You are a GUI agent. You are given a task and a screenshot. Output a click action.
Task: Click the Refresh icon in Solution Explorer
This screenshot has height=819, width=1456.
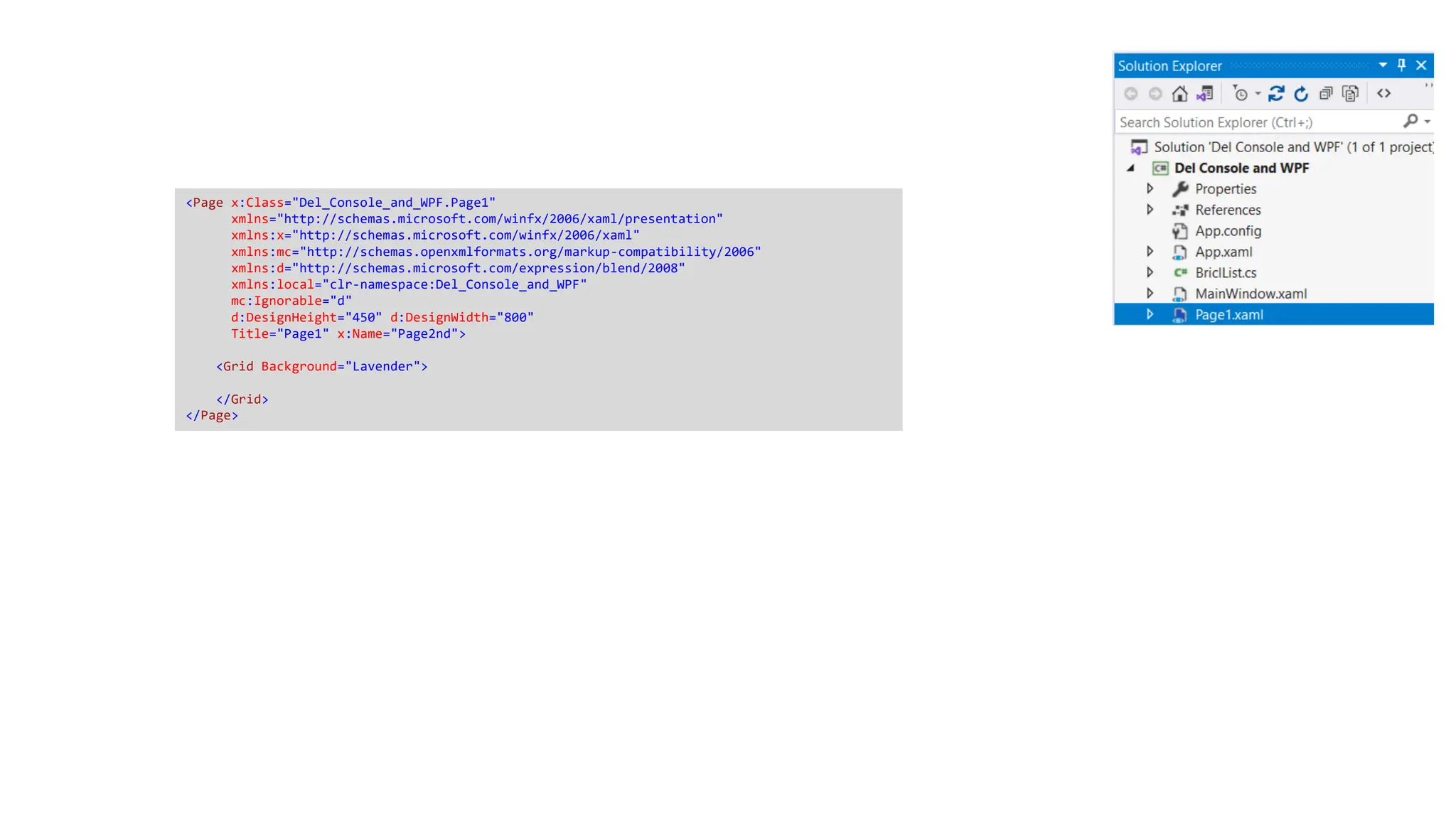coord(1301,94)
